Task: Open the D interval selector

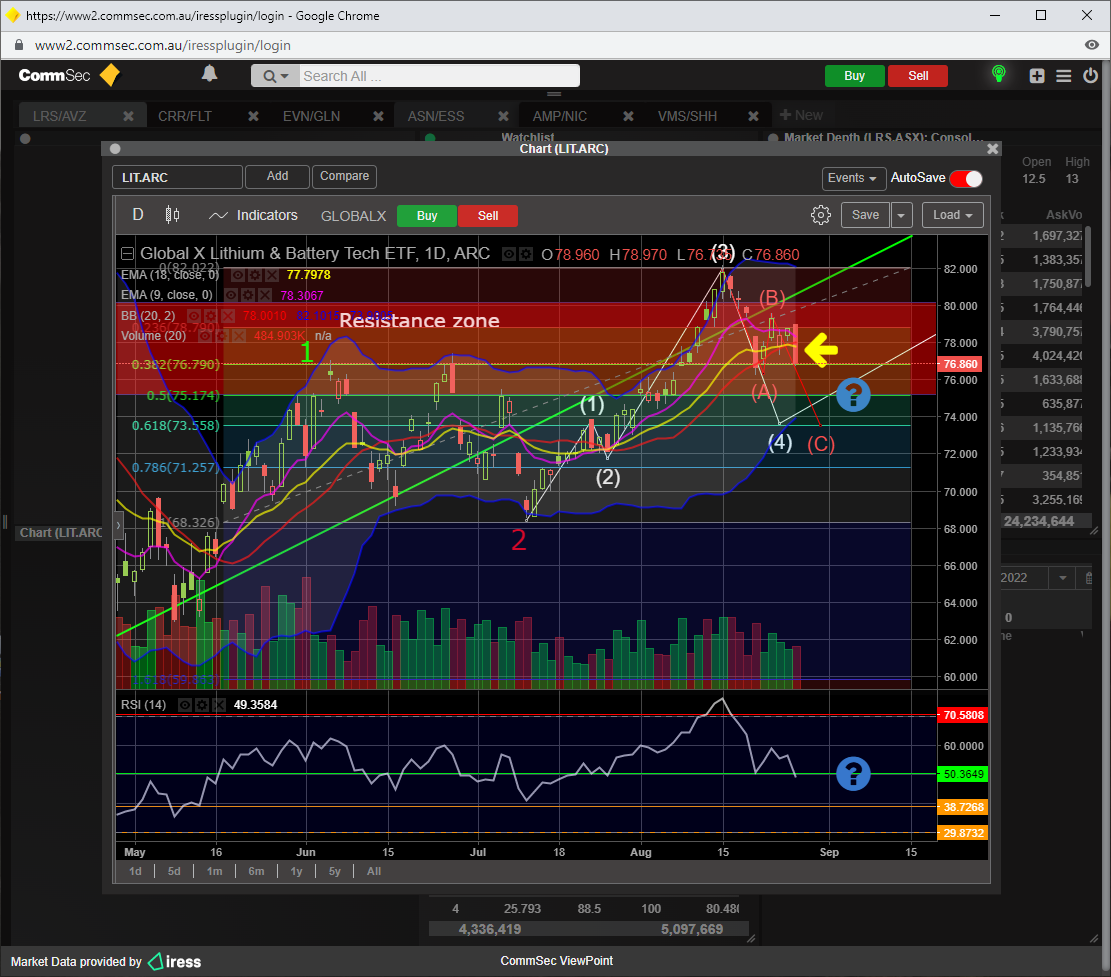Action: (137, 215)
